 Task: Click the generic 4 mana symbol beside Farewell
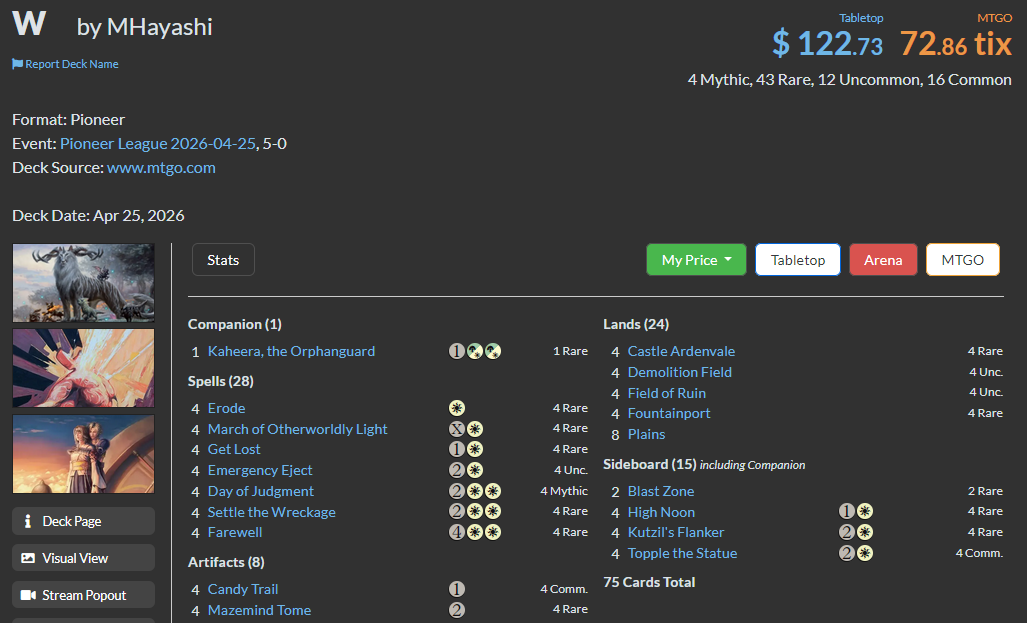[457, 532]
